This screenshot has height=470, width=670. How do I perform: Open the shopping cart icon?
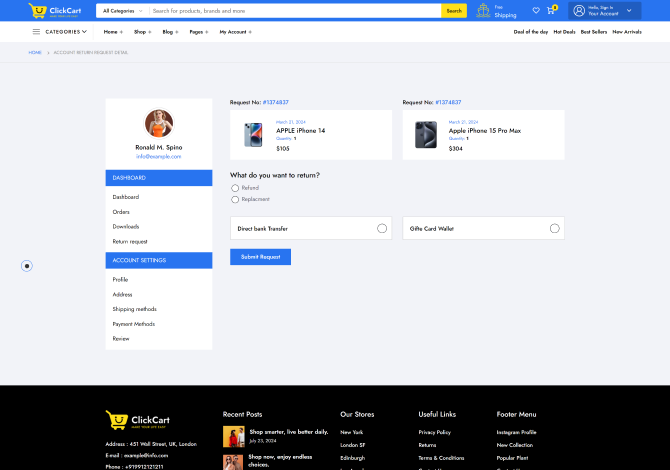pyautogui.click(x=550, y=11)
